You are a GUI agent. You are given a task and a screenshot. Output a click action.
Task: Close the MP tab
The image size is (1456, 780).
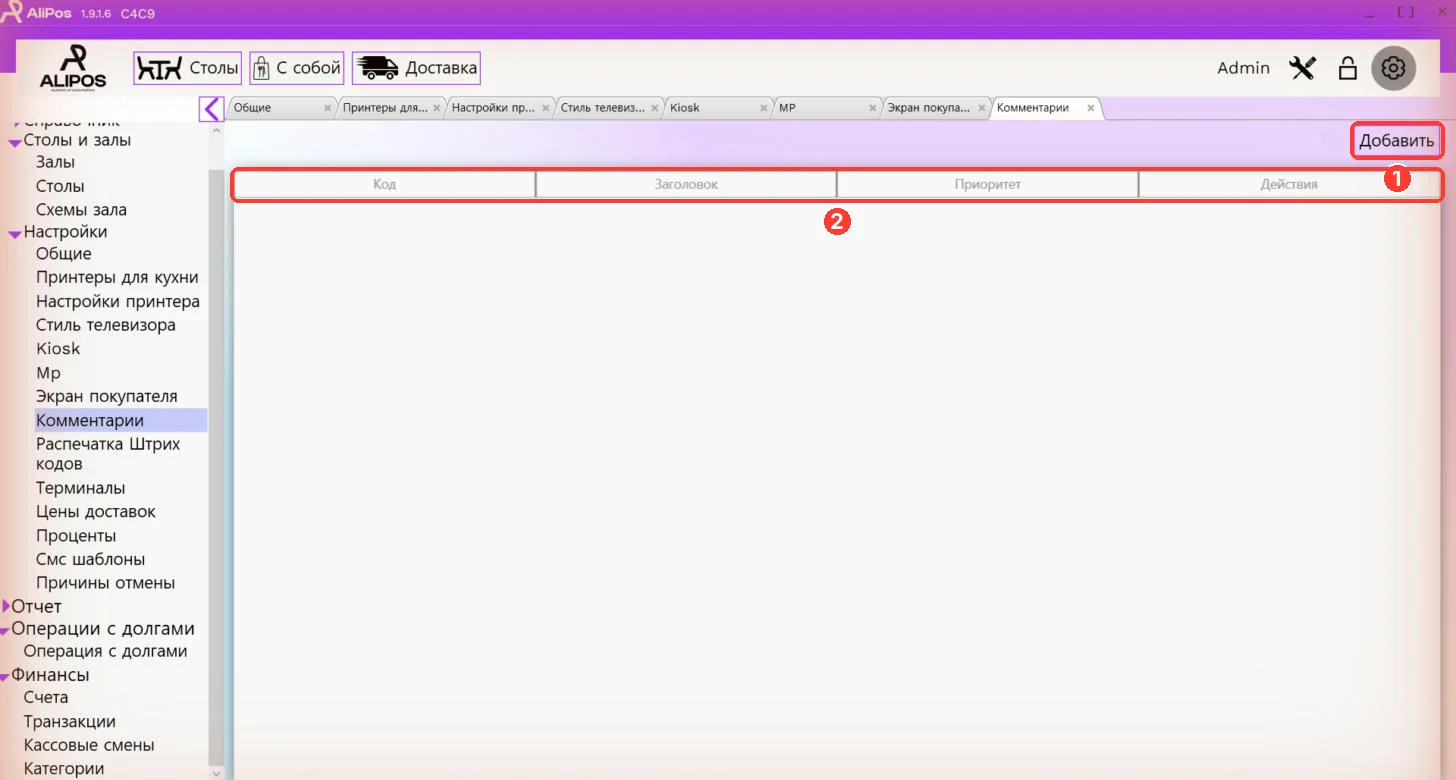[873, 108]
